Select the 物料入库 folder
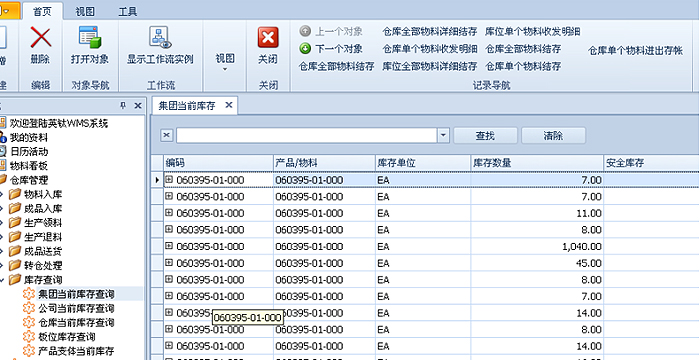 click(43, 194)
